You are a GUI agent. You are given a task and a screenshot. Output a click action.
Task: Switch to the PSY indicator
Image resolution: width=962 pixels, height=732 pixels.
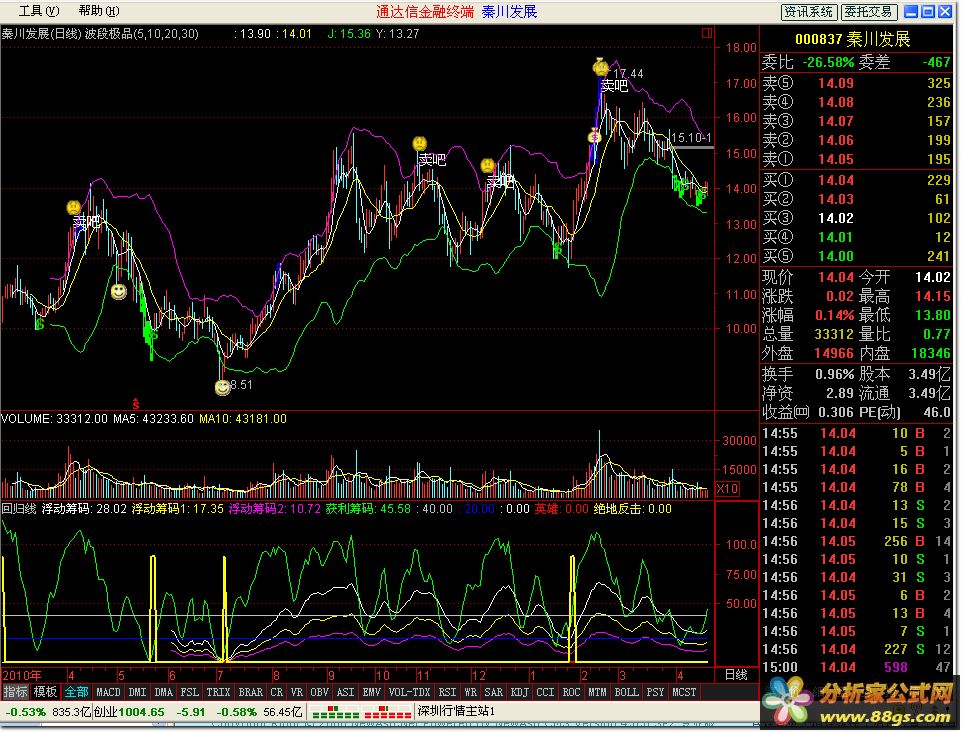(x=655, y=692)
